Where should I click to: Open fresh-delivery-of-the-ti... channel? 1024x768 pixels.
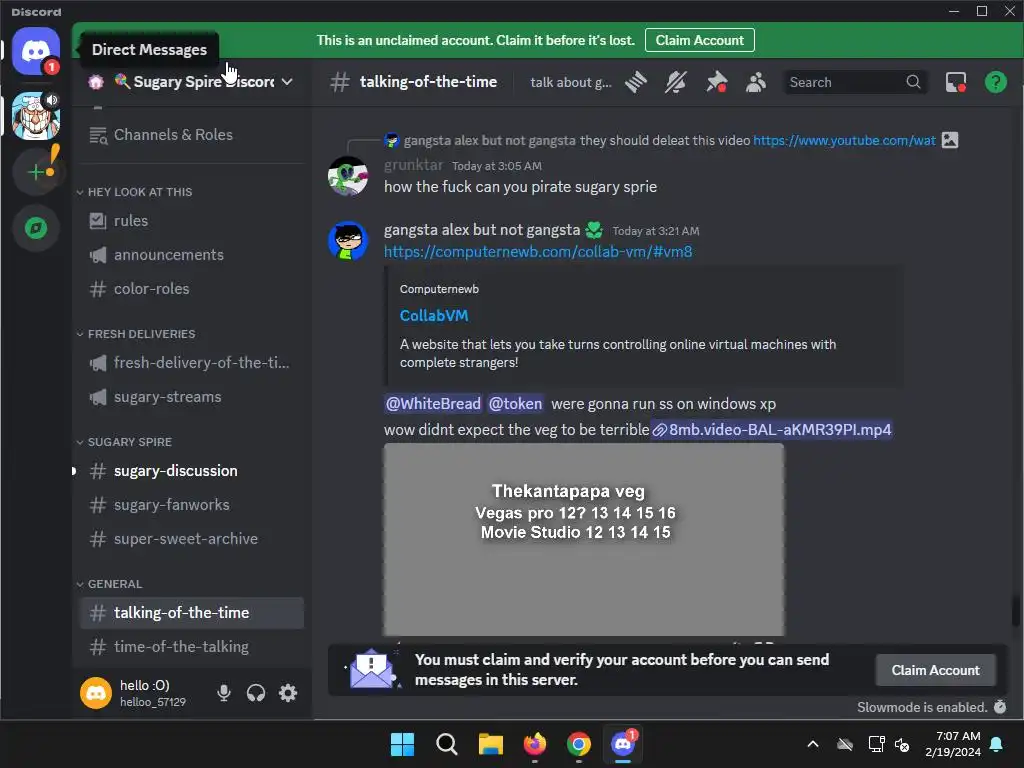click(x=191, y=362)
